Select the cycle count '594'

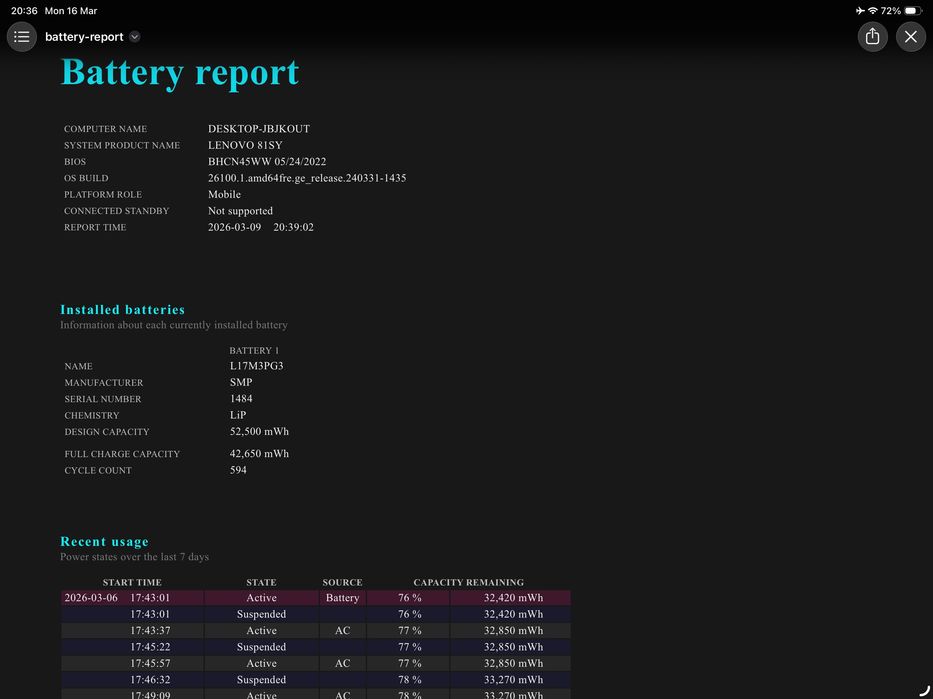238,470
